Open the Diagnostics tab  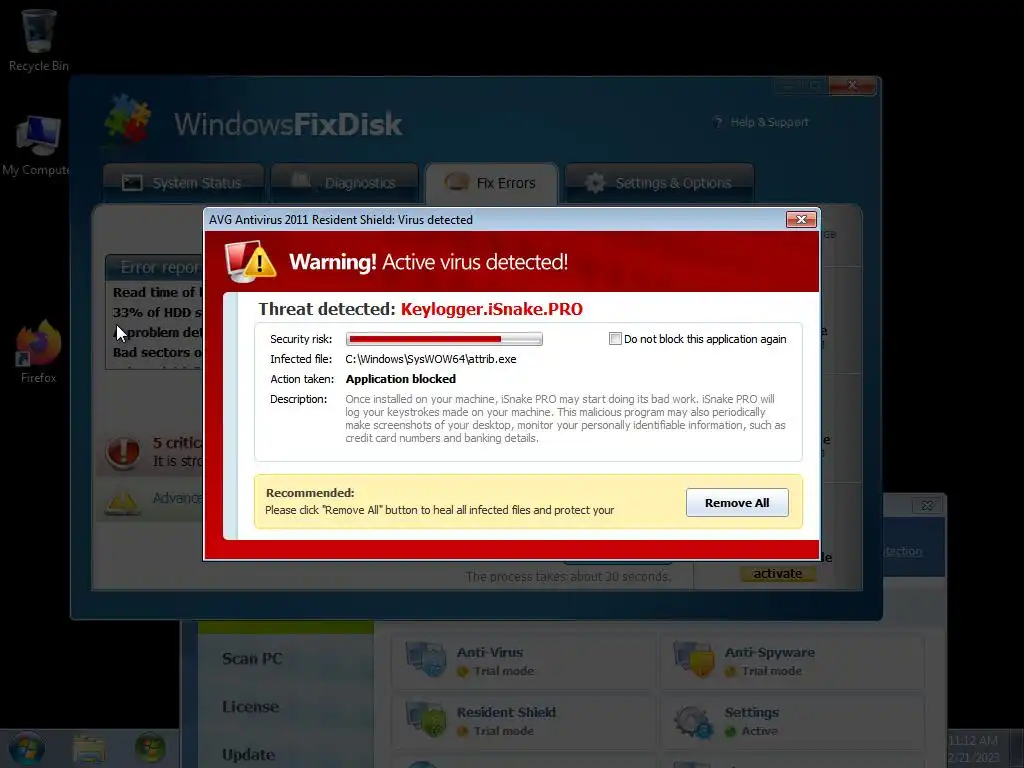tap(344, 183)
